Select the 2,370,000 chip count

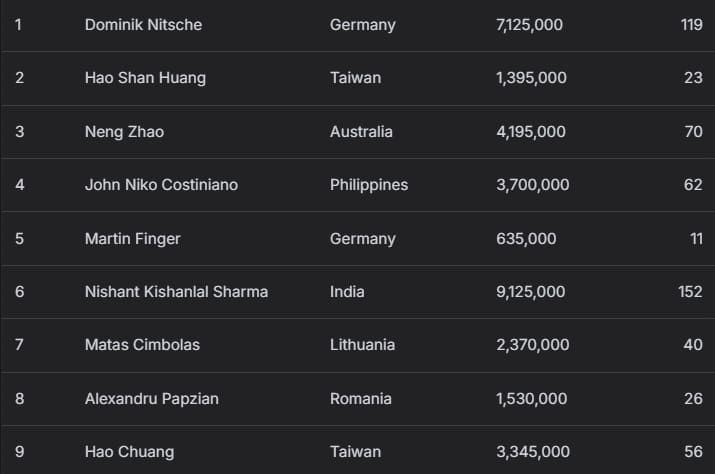click(x=532, y=345)
